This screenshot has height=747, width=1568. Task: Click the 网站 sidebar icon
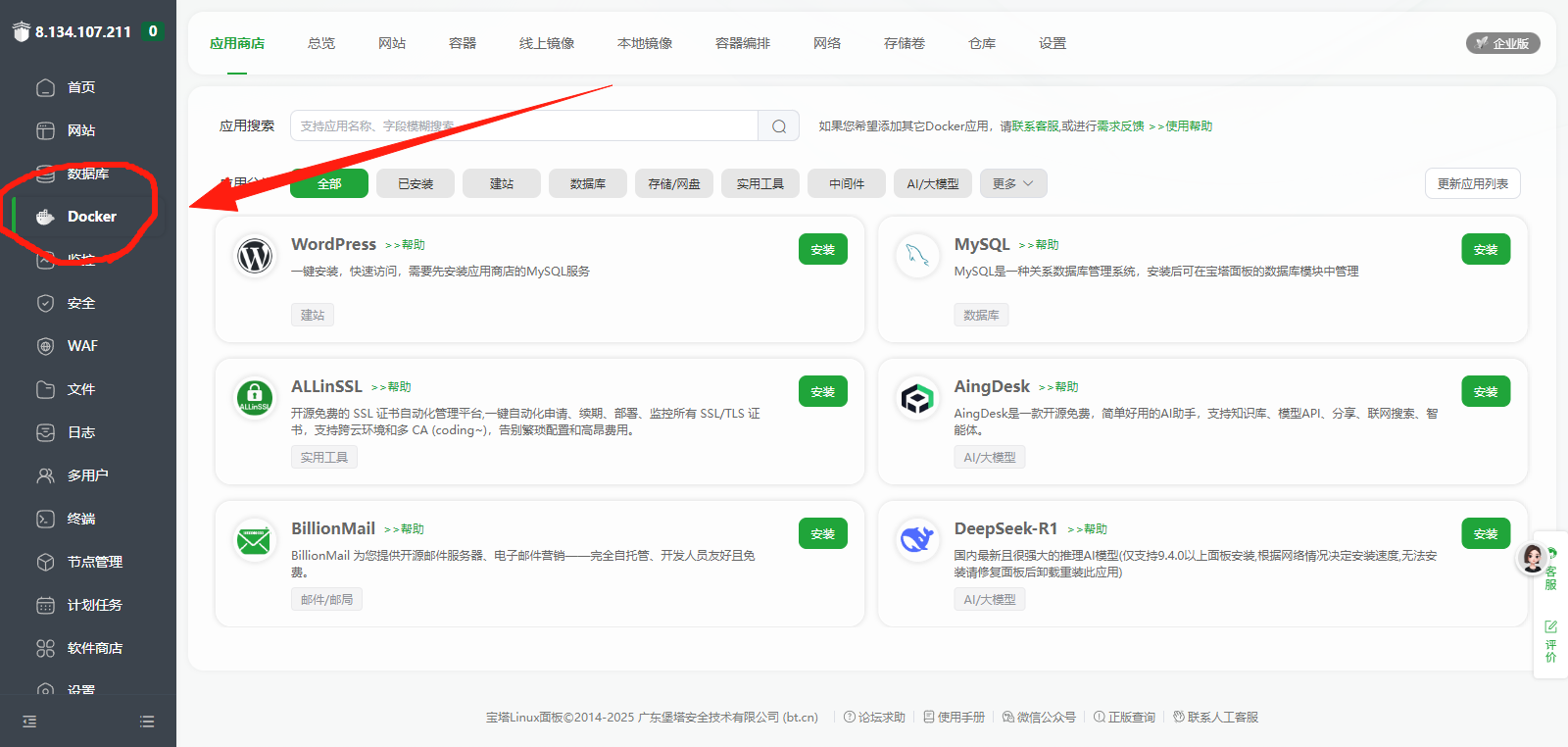(x=45, y=130)
